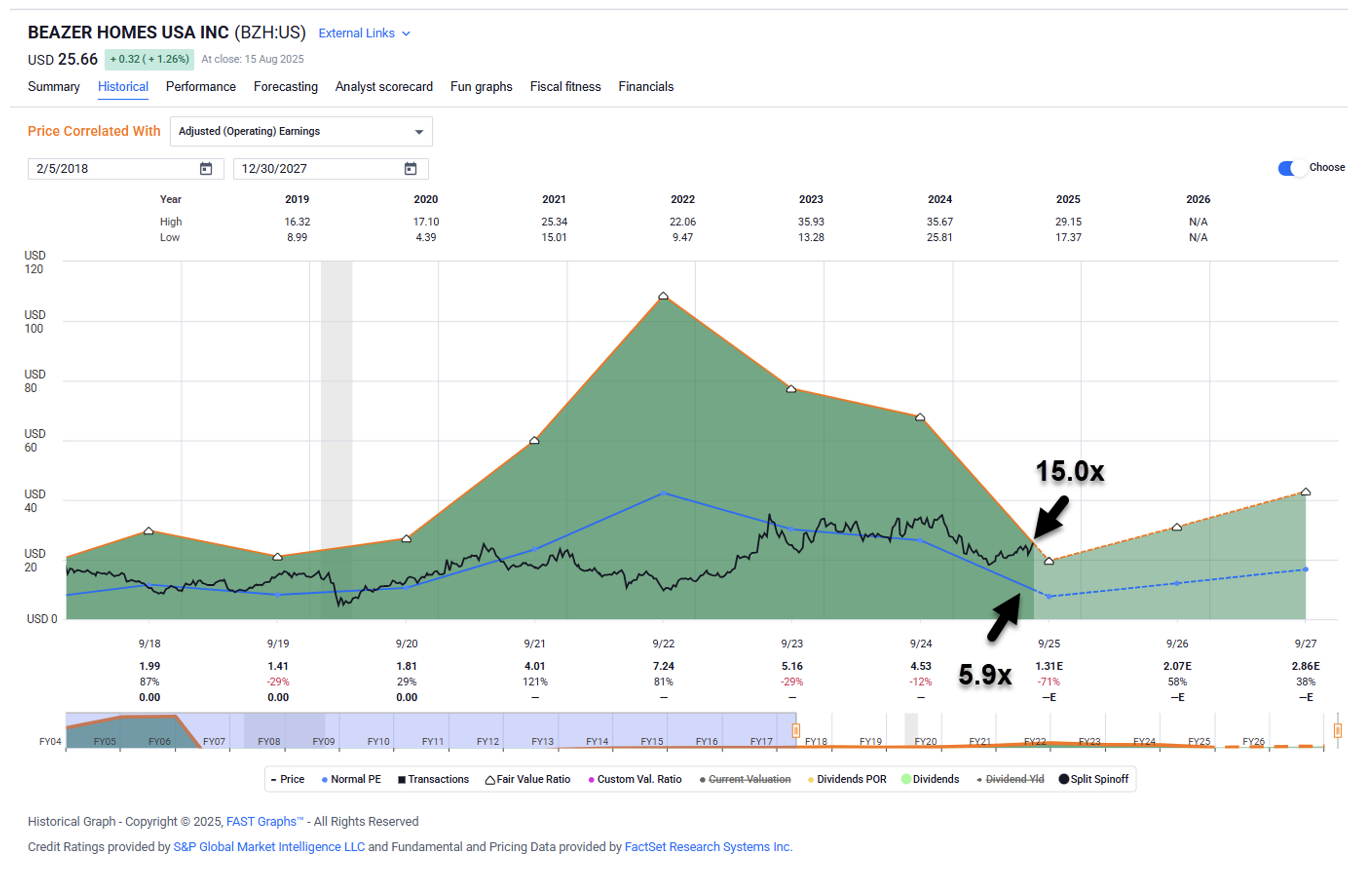1372x870 pixels.
Task: Open the Fiscal fitness tab
Action: coord(565,87)
